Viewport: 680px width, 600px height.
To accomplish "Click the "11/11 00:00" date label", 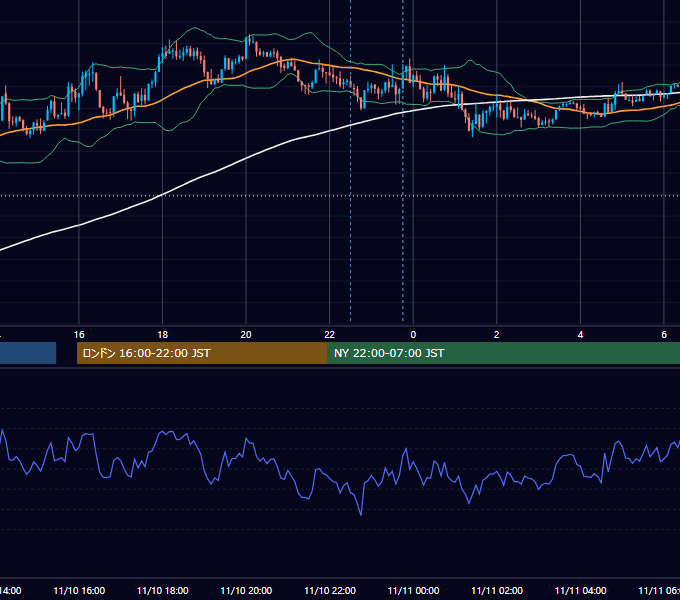I will [x=413, y=590].
